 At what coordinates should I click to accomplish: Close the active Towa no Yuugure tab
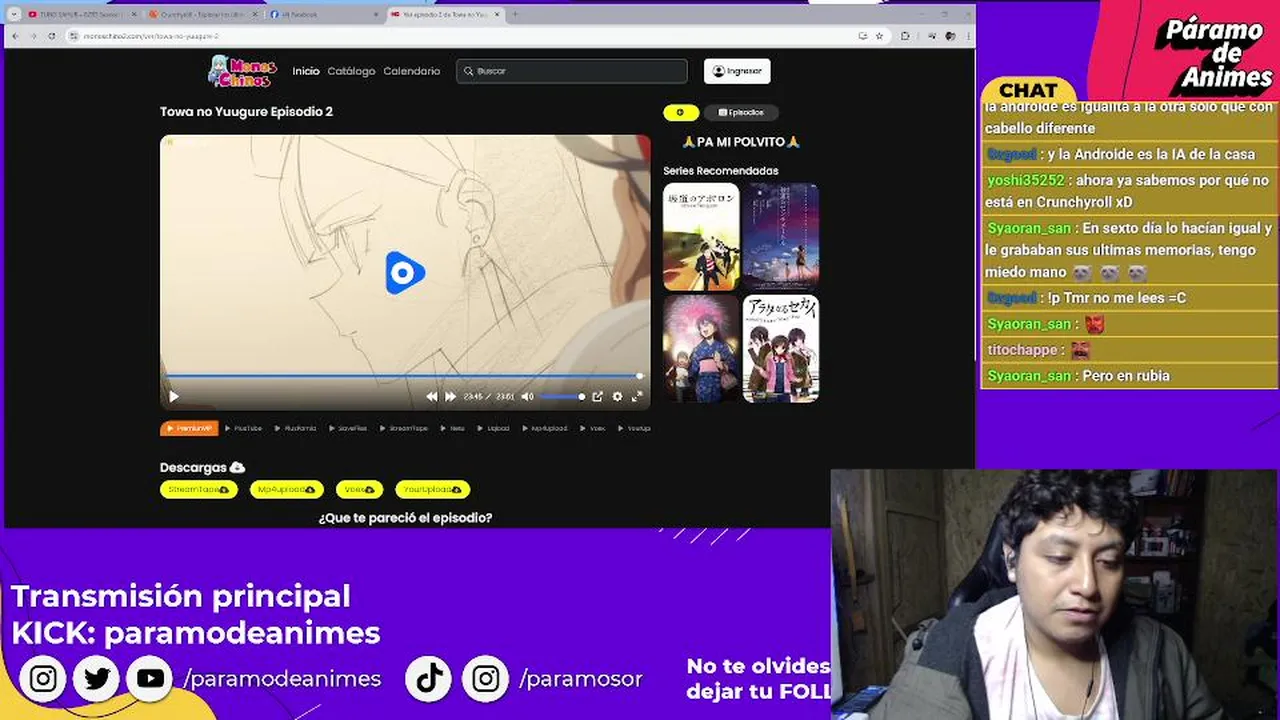click(497, 15)
